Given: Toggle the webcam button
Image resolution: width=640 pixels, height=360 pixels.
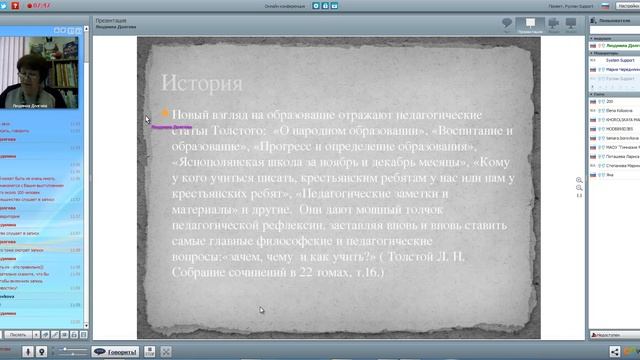Looking at the screenshot, I should (41, 351).
